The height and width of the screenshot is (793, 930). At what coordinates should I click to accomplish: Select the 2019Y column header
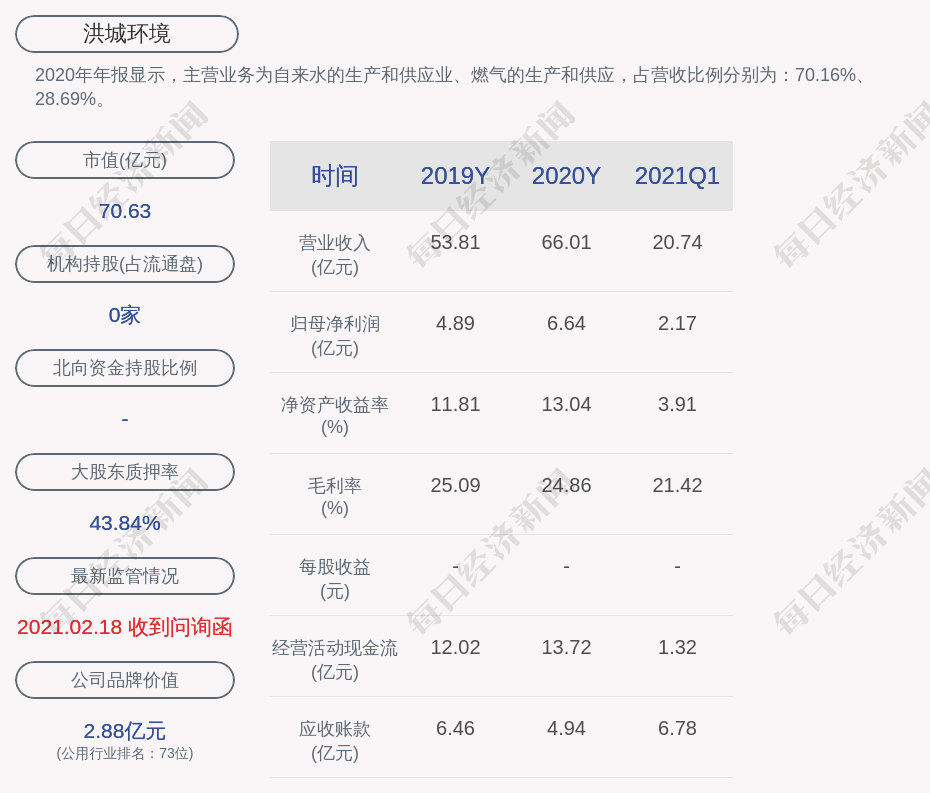pyautogui.click(x=455, y=176)
